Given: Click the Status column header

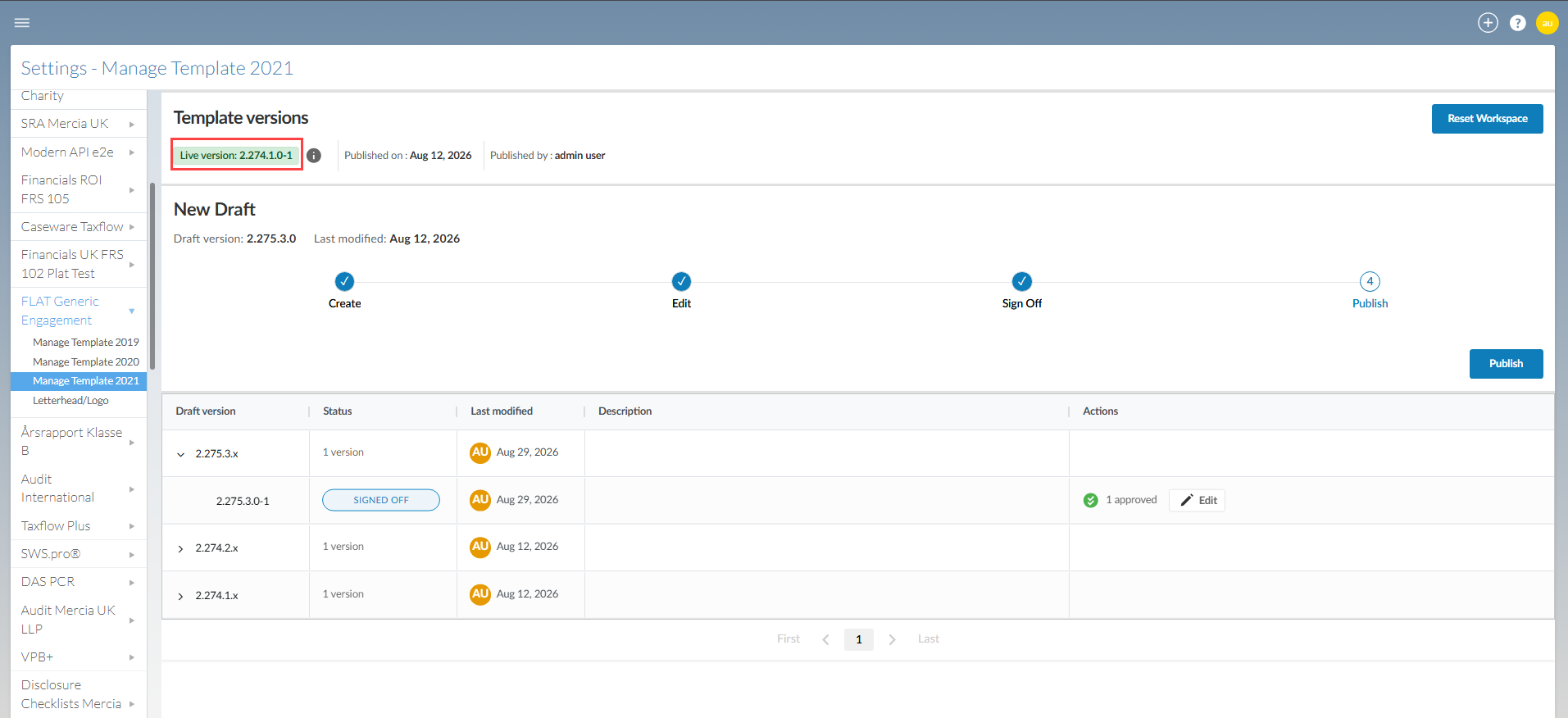Looking at the screenshot, I should [338, 411].
